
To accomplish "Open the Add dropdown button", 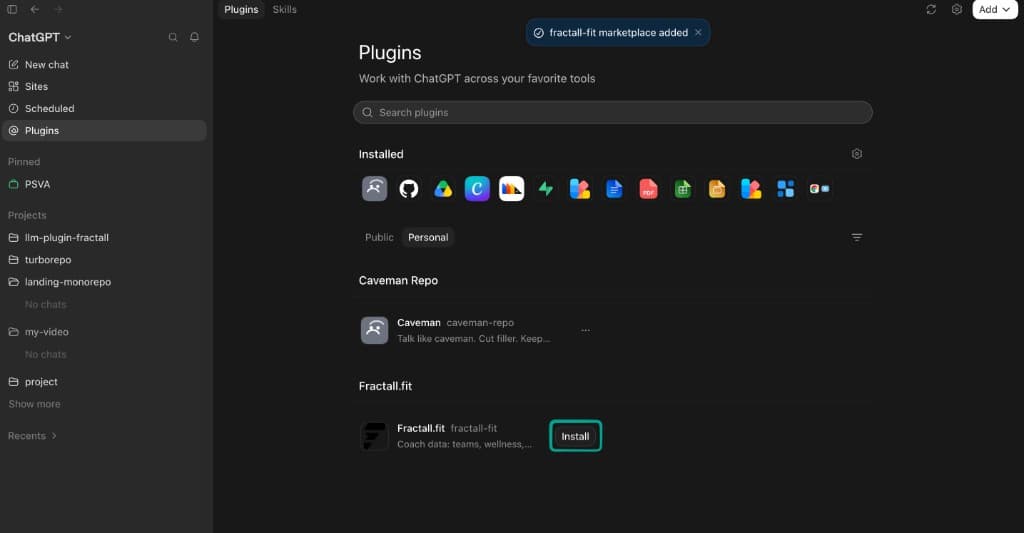I will pos(994,9).
